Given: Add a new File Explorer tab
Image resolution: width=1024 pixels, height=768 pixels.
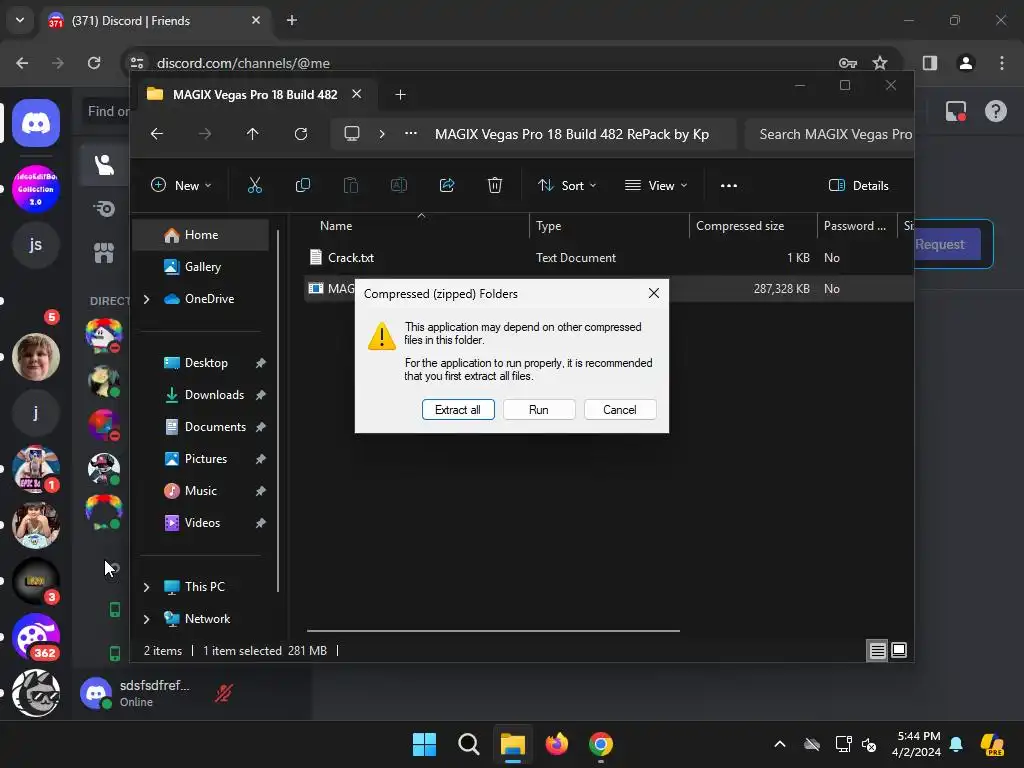Looking at the screenshot, I should (x=400, y=95).
